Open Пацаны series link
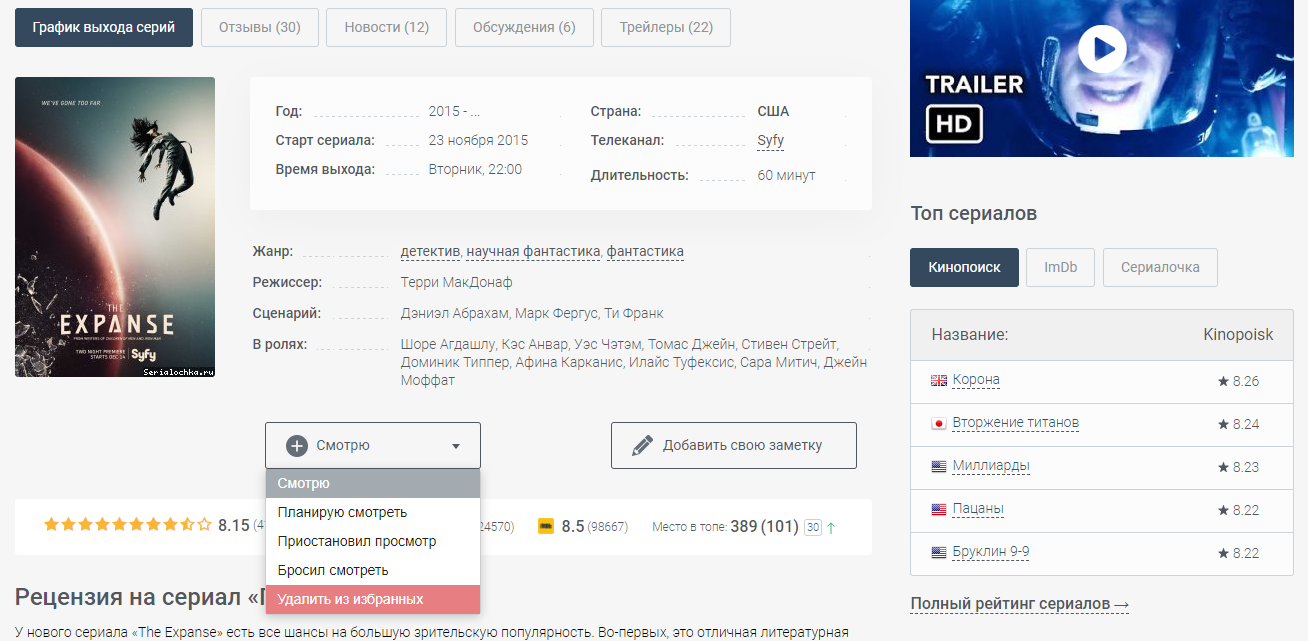1308x641 pixels. (x=978, y=509)
